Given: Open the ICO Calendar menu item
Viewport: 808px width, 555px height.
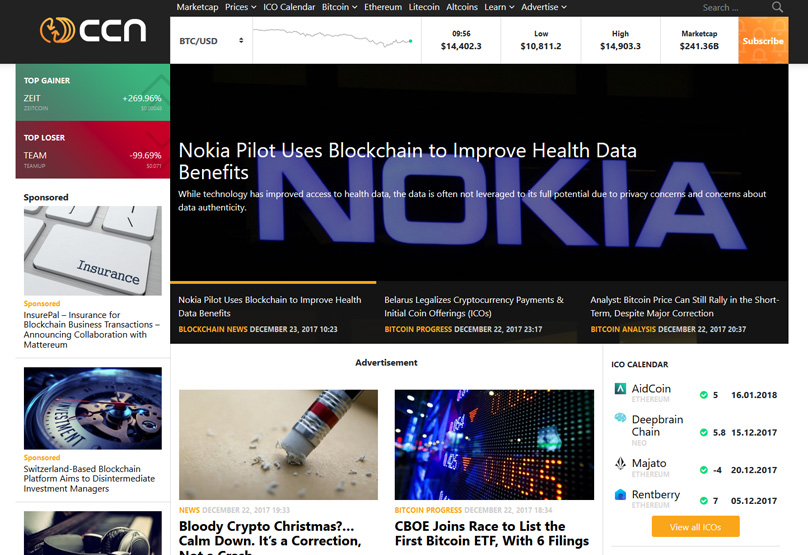Looking at the screenshot, I should pos(289,7).
